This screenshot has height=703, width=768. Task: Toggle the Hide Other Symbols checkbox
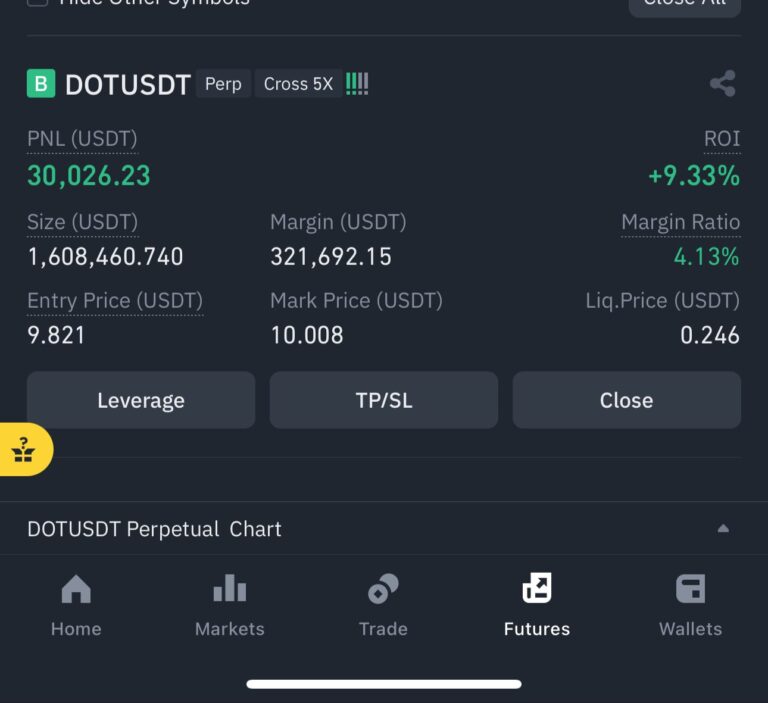(37, 2)
